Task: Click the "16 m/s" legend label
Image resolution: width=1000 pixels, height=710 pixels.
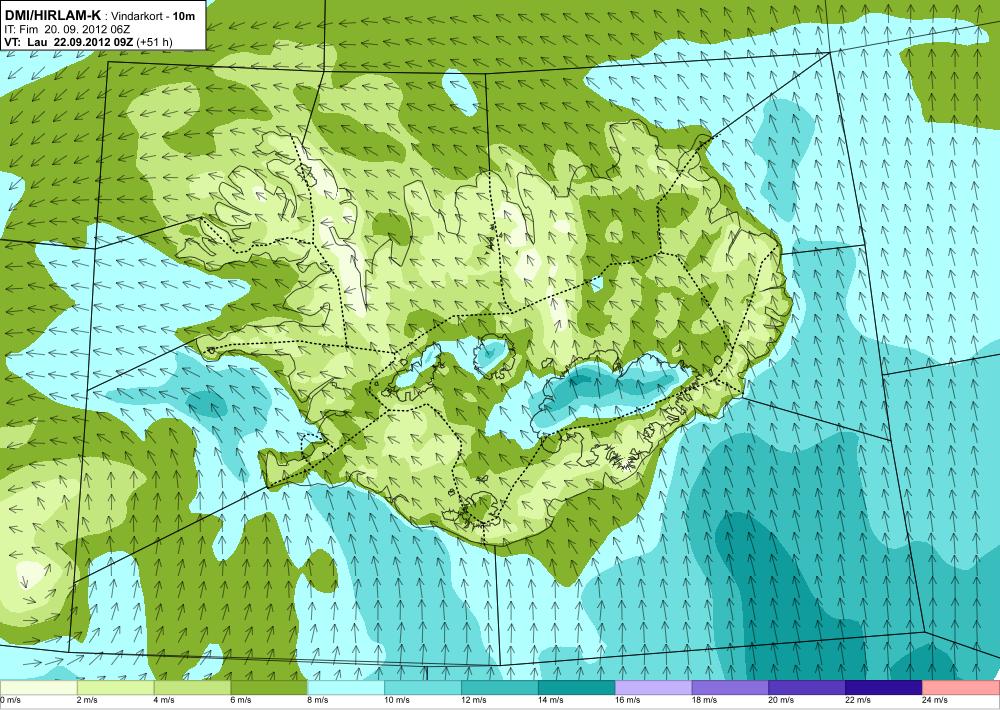Action: coord(628,700)
